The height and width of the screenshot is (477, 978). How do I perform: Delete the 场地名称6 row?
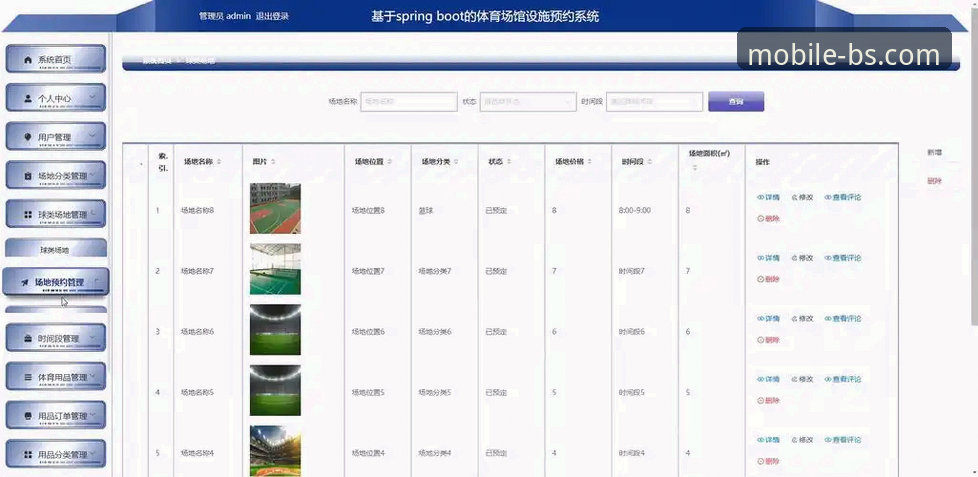pyautogui.click(x=768, y=340)
